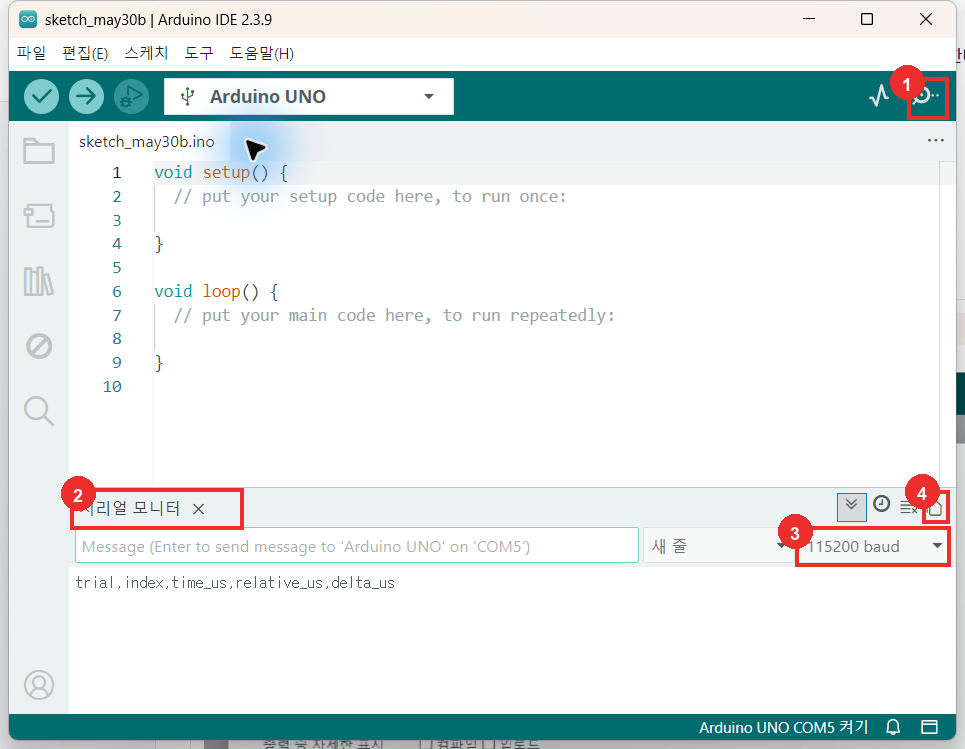This screenshot has width=965, height=749.
Task: Select the sketch_may30b.ino editor tab
Action: (146, 142)
